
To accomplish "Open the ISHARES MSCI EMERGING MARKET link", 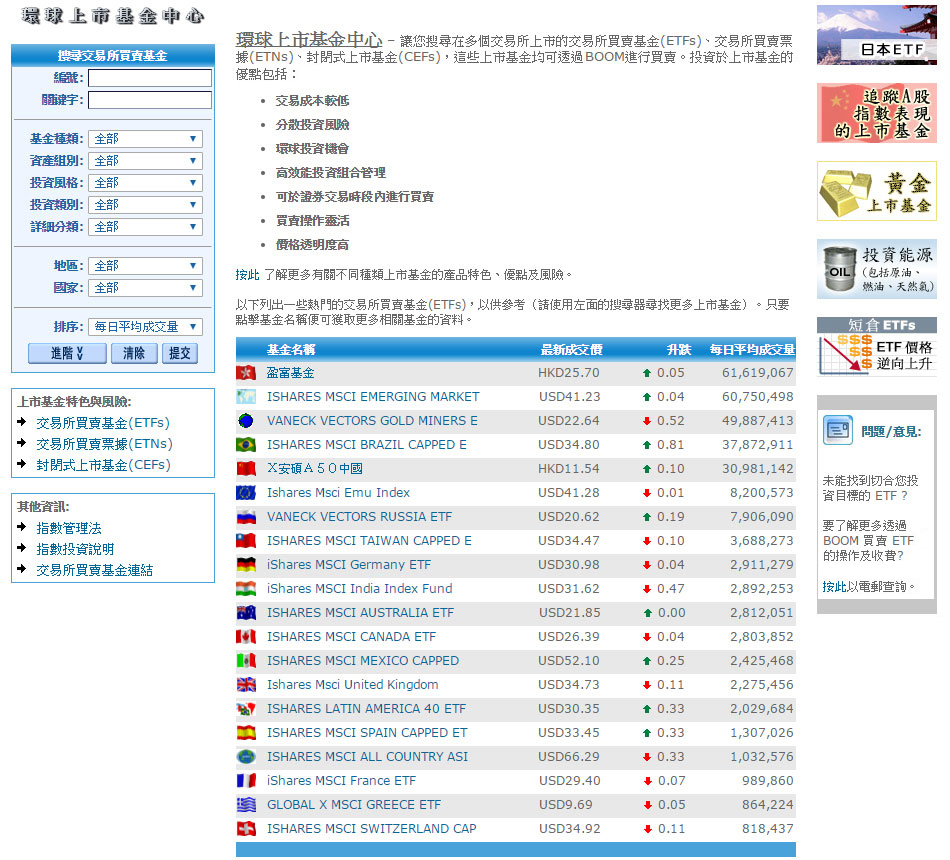I will (x=373, y=397).
